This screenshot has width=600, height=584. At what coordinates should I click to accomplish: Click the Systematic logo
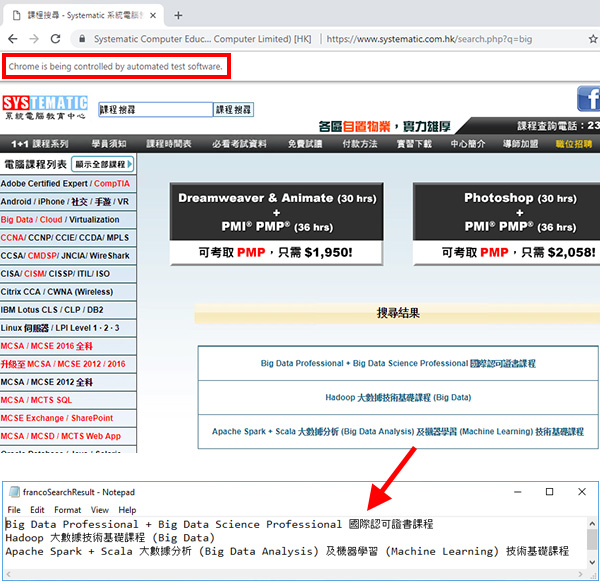[45, 108]
